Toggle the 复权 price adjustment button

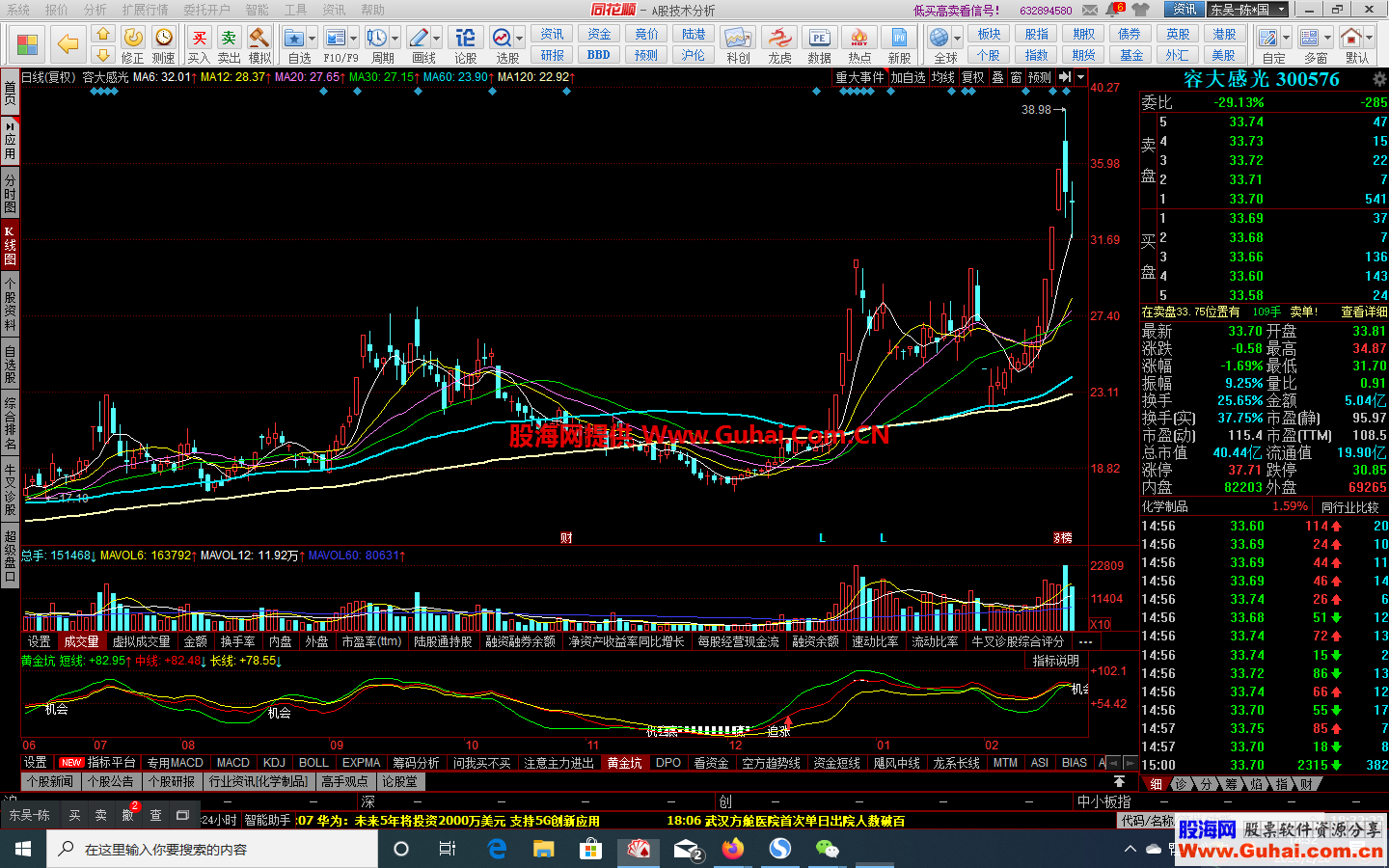point(973,77)
